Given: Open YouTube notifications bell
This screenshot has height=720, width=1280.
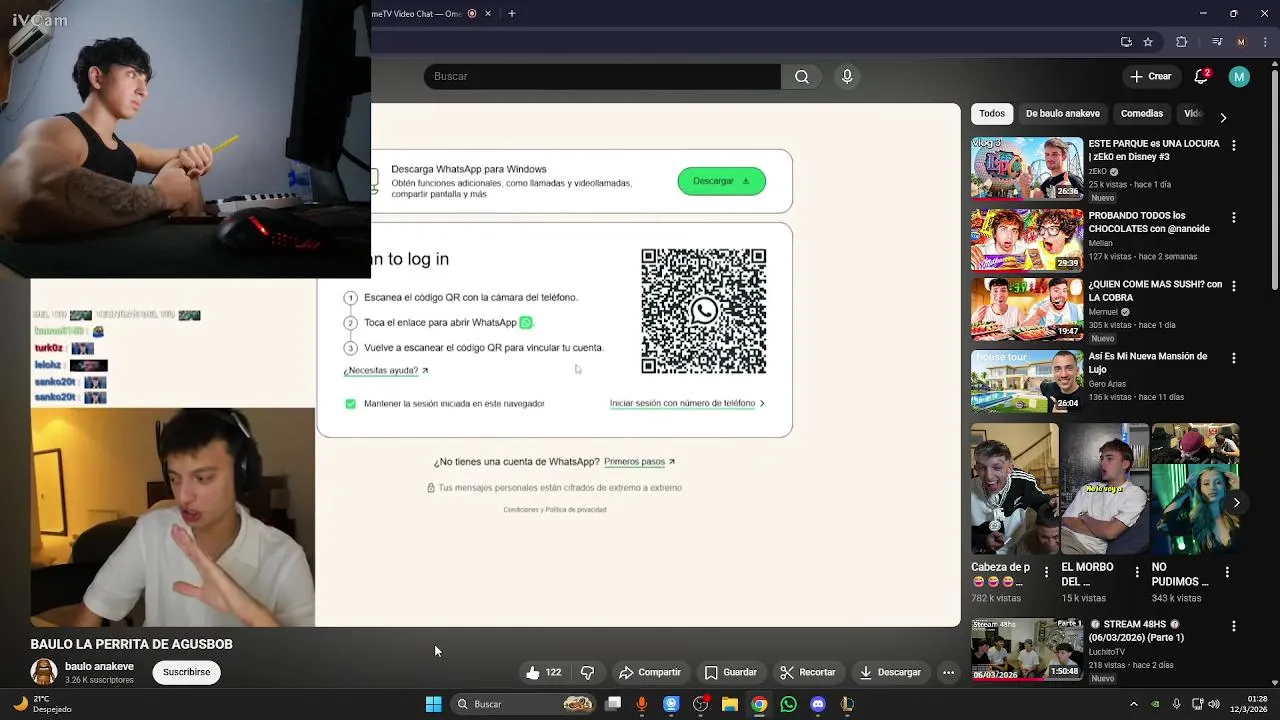Looking at the screenshot, I should pos(1202,76).
